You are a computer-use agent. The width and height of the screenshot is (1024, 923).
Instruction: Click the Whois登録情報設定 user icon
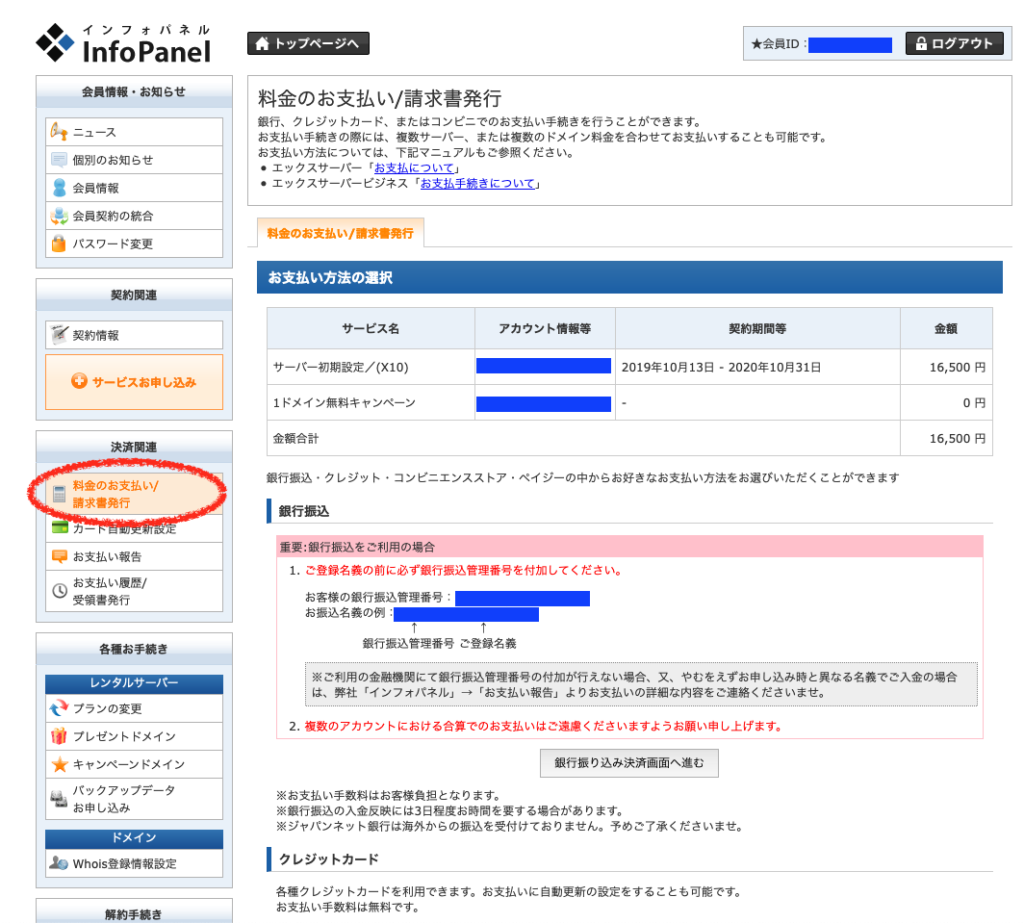59,864
